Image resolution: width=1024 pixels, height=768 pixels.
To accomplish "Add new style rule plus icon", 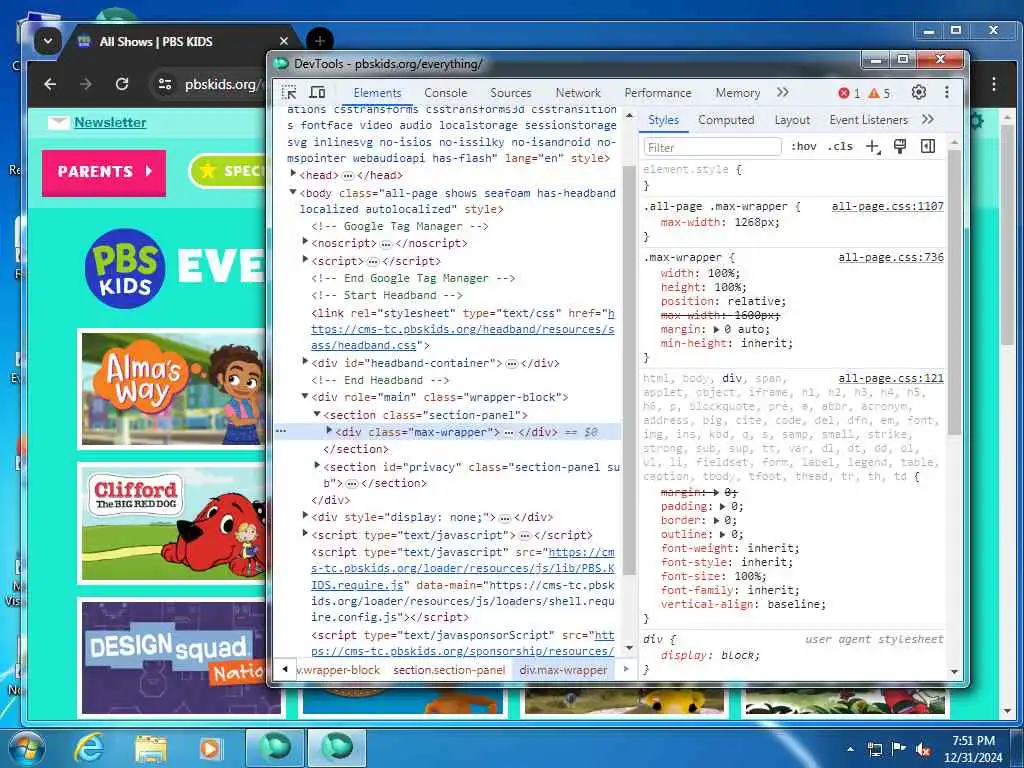I will click(x=872, y=146).
